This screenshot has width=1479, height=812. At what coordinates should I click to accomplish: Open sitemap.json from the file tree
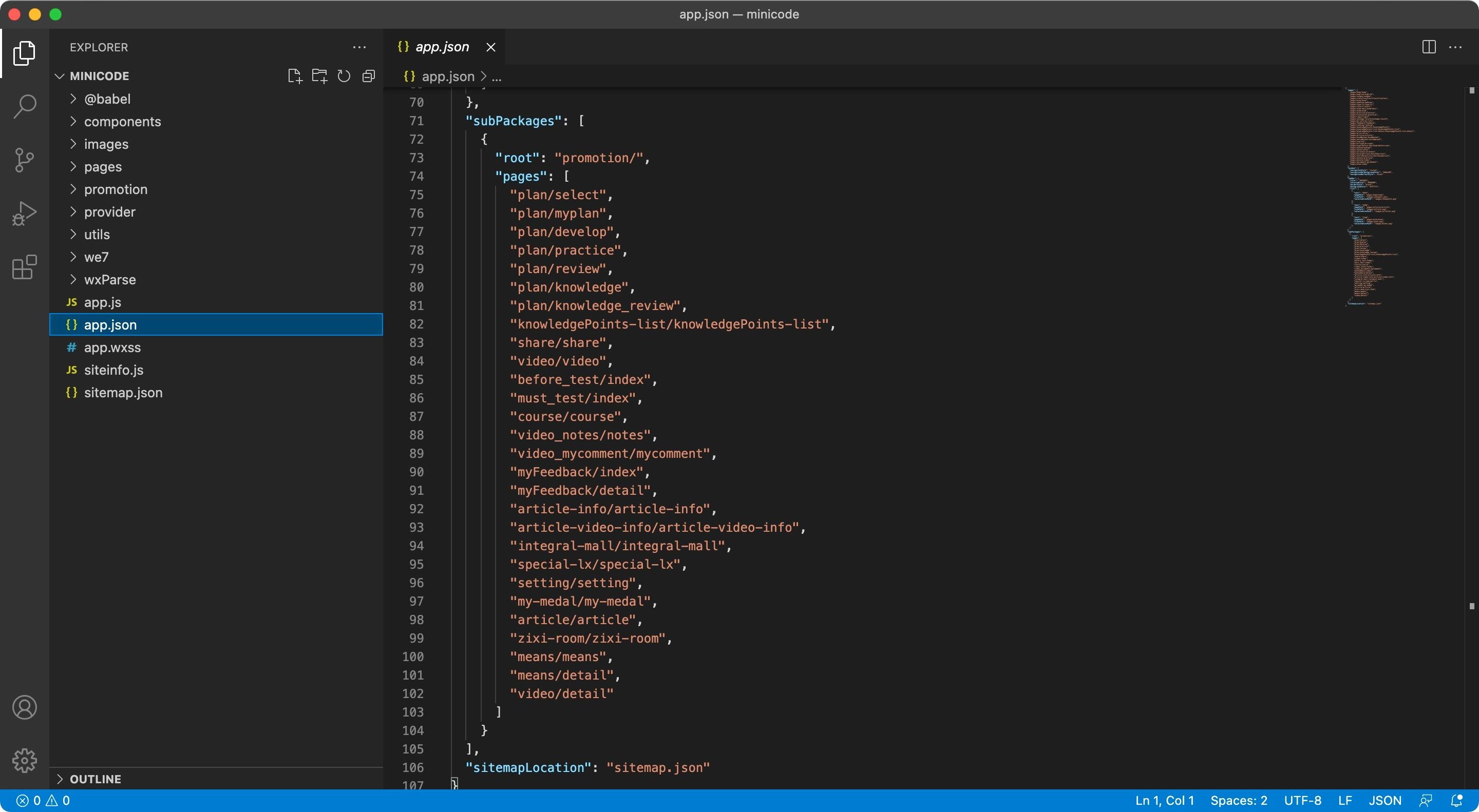pos(123,393)
